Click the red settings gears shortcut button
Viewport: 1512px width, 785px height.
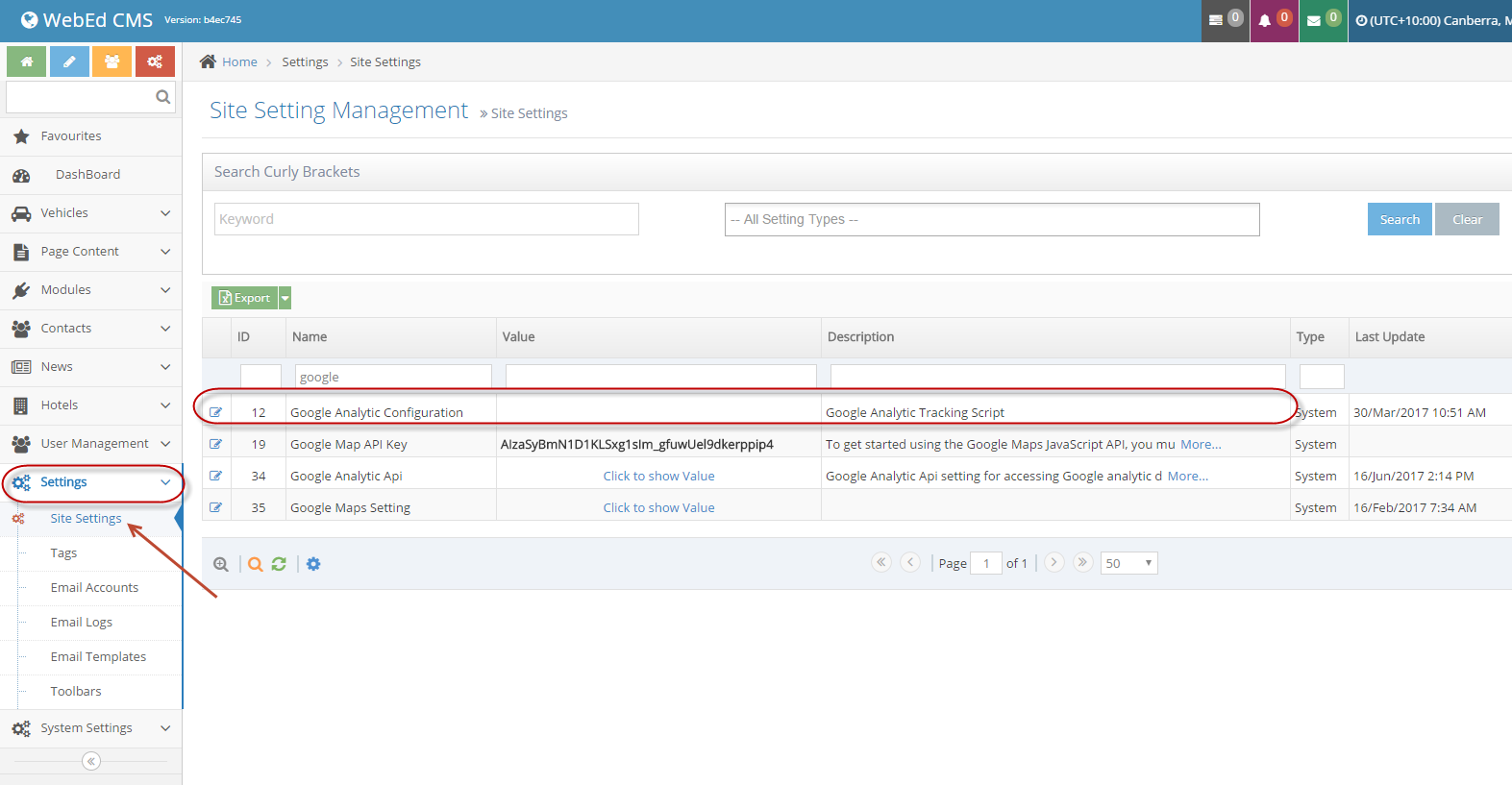pyautogui.click(x=155, y=61)
